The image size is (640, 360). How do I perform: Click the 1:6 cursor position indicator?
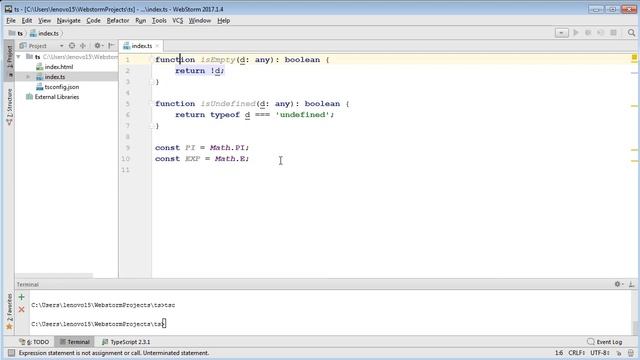[559, 353]
